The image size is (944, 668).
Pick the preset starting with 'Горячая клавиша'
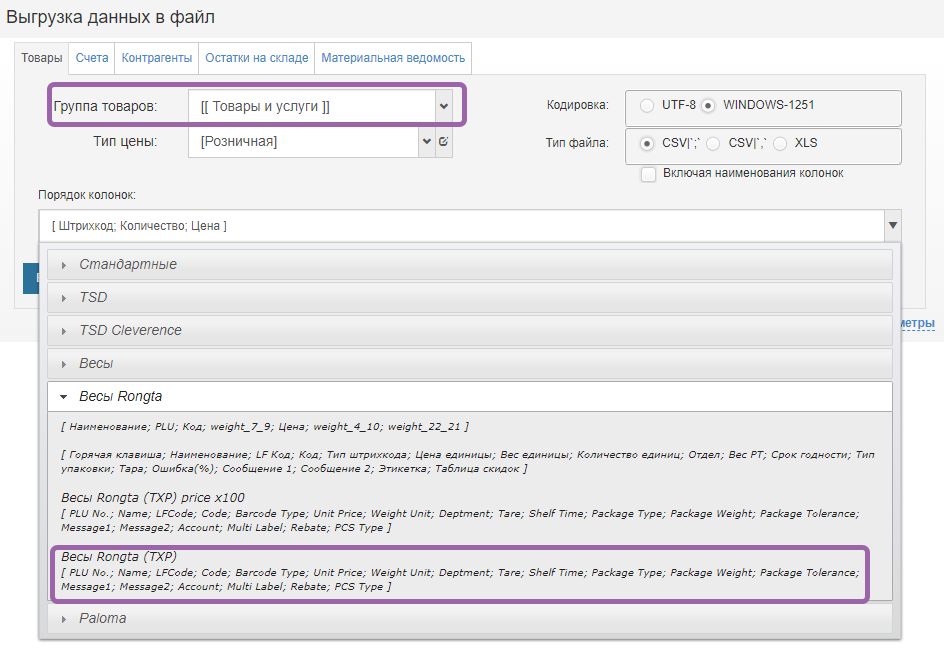pos(458,461)
